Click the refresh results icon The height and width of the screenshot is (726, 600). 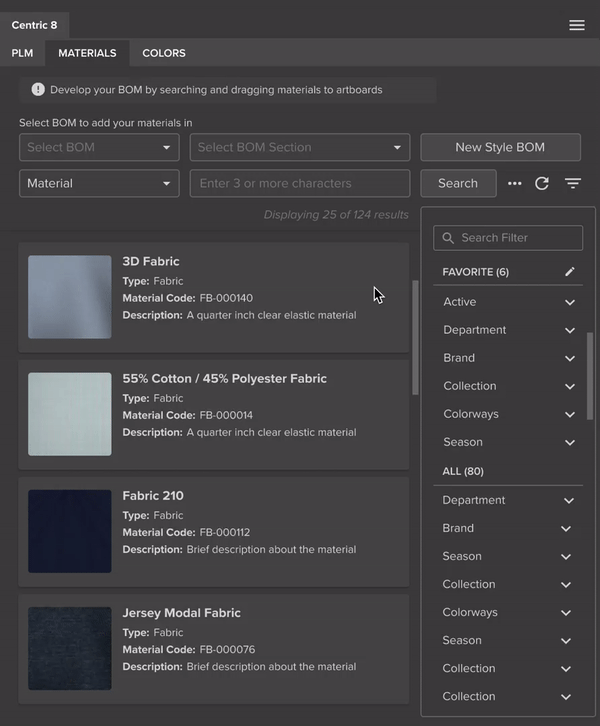tap(542, 183)
